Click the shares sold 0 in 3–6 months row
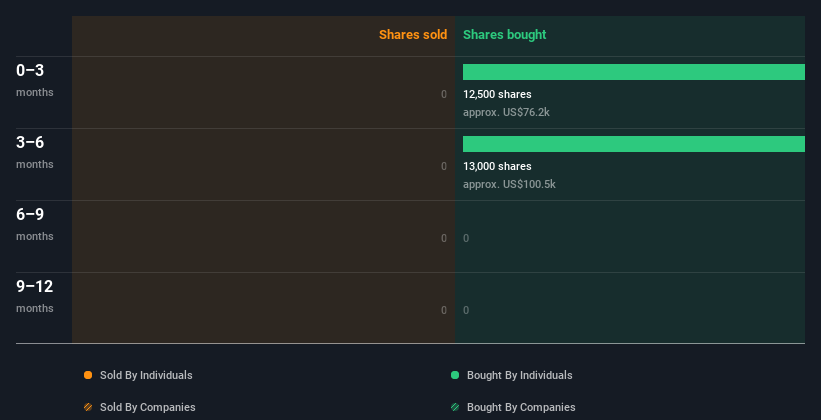This screenshot has height=420, width=821. coord(444,166)
